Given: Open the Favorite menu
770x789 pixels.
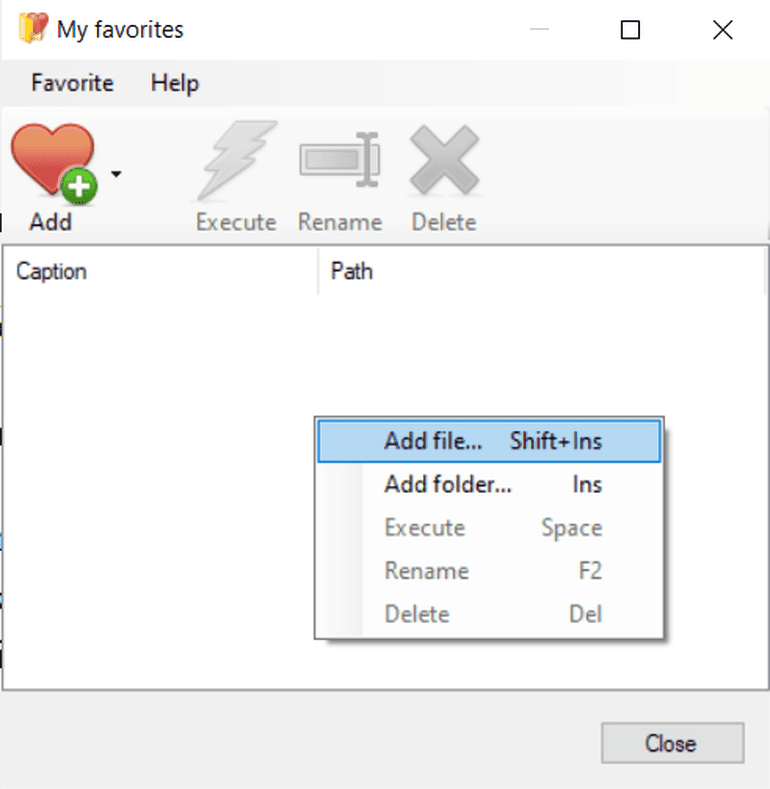Looking at the screenshot, I should click(x=72, y=83).
